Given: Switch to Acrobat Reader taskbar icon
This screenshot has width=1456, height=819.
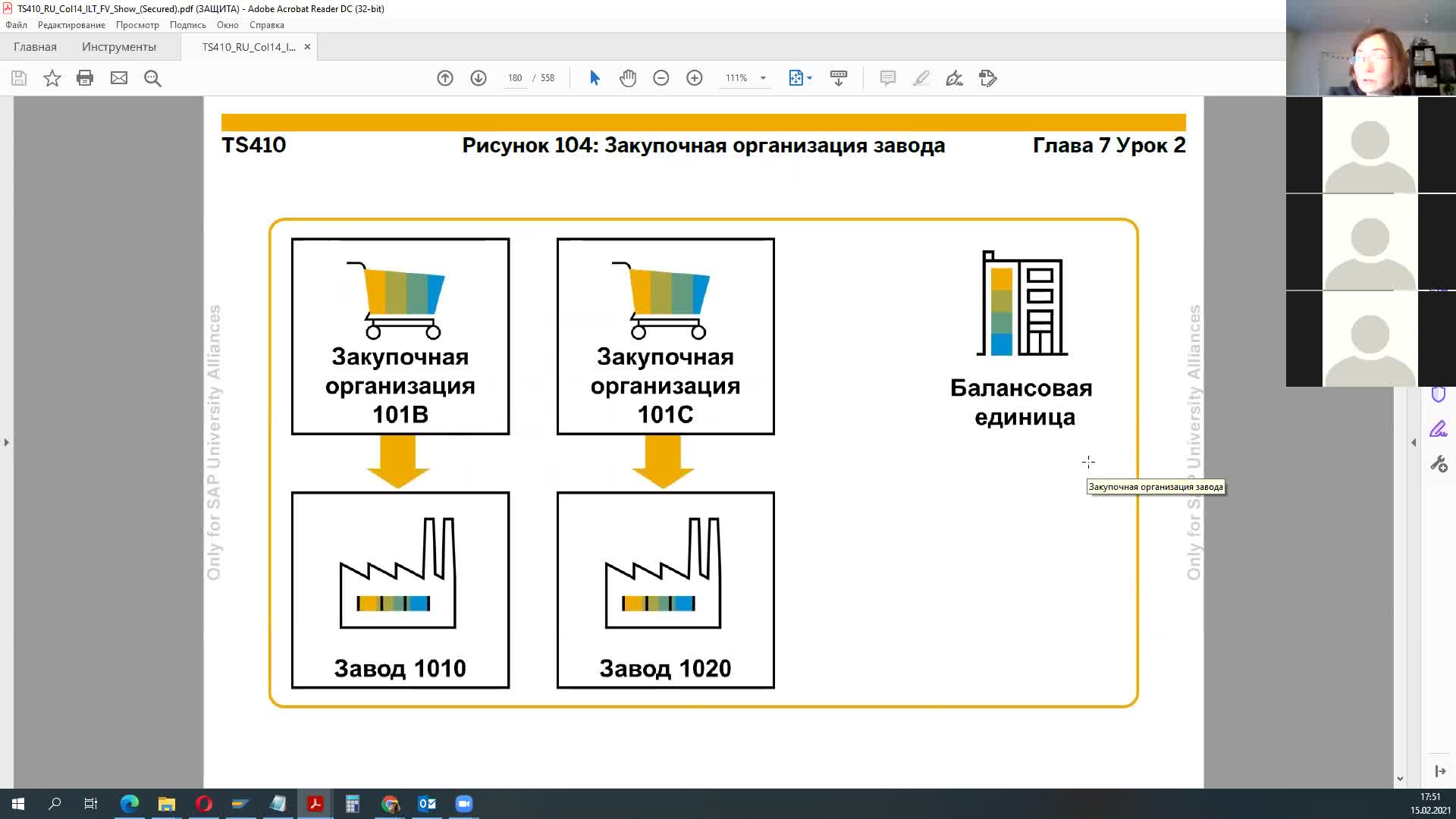Looking at the screenshot, I should tap(315, 804).
